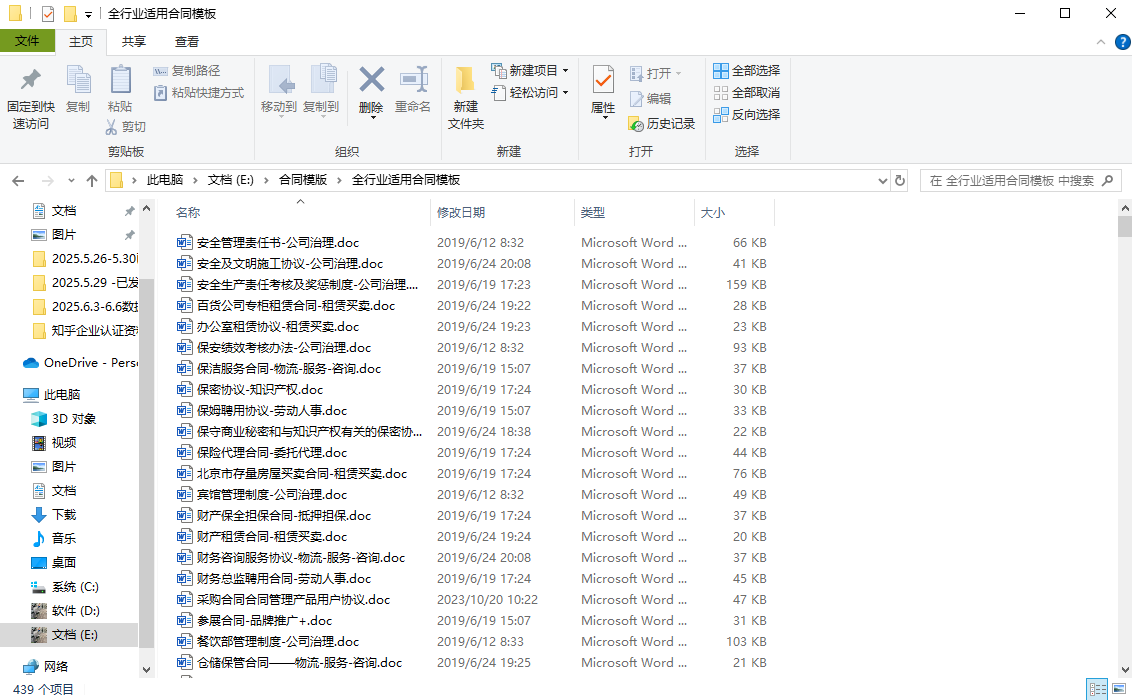1132x700 pixels.
Task: Switch to details view icon in status bar
Action: coord(1097,689)
